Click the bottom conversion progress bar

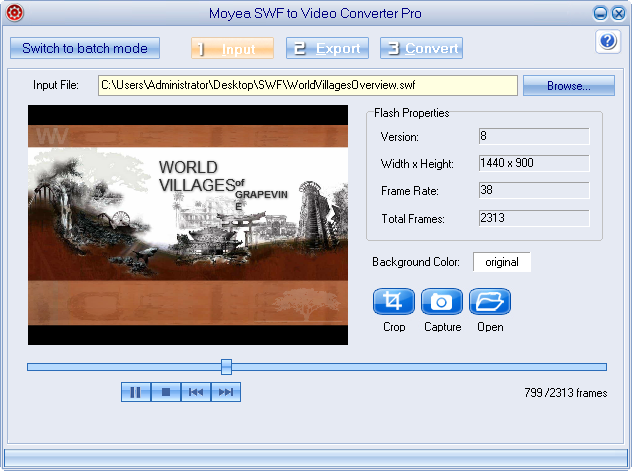[x=316, y=459]
